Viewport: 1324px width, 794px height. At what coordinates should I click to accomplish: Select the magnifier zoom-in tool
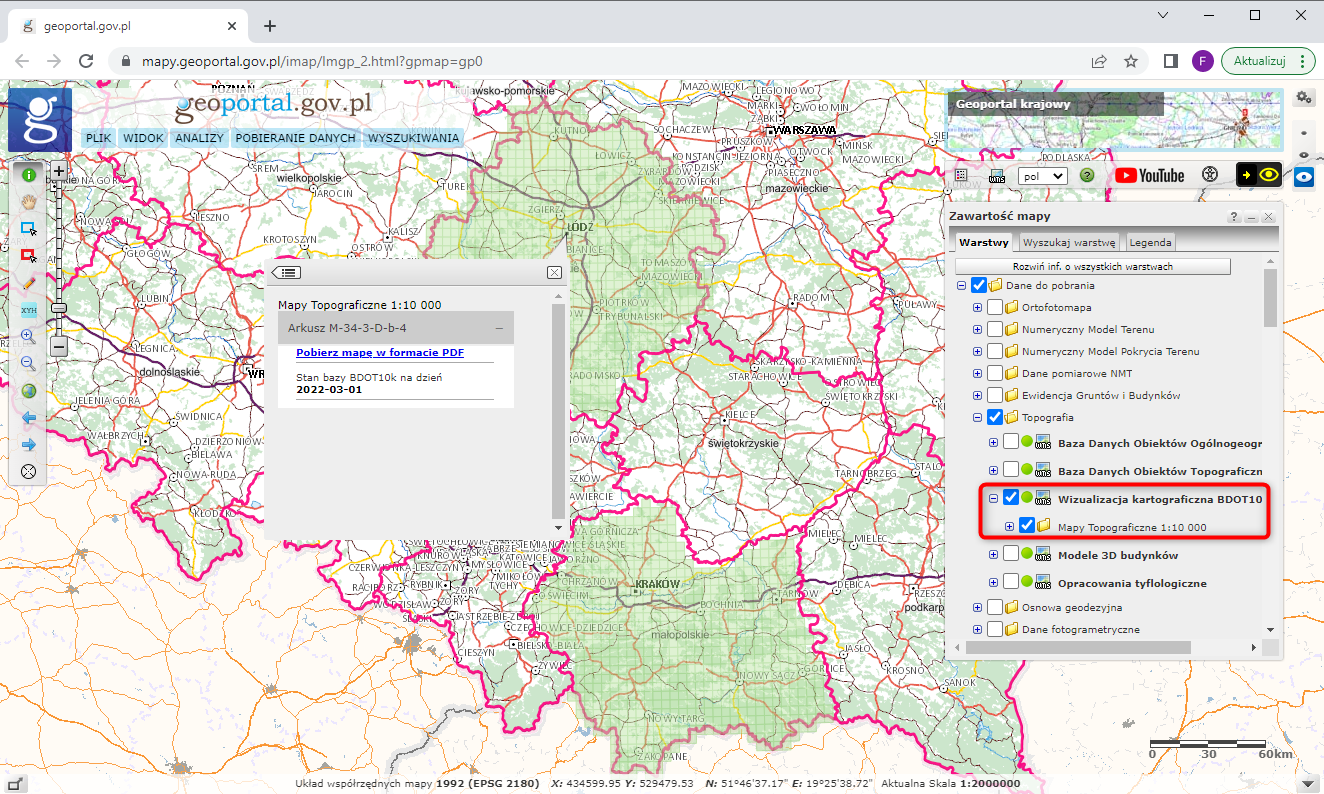click(29, 337)
